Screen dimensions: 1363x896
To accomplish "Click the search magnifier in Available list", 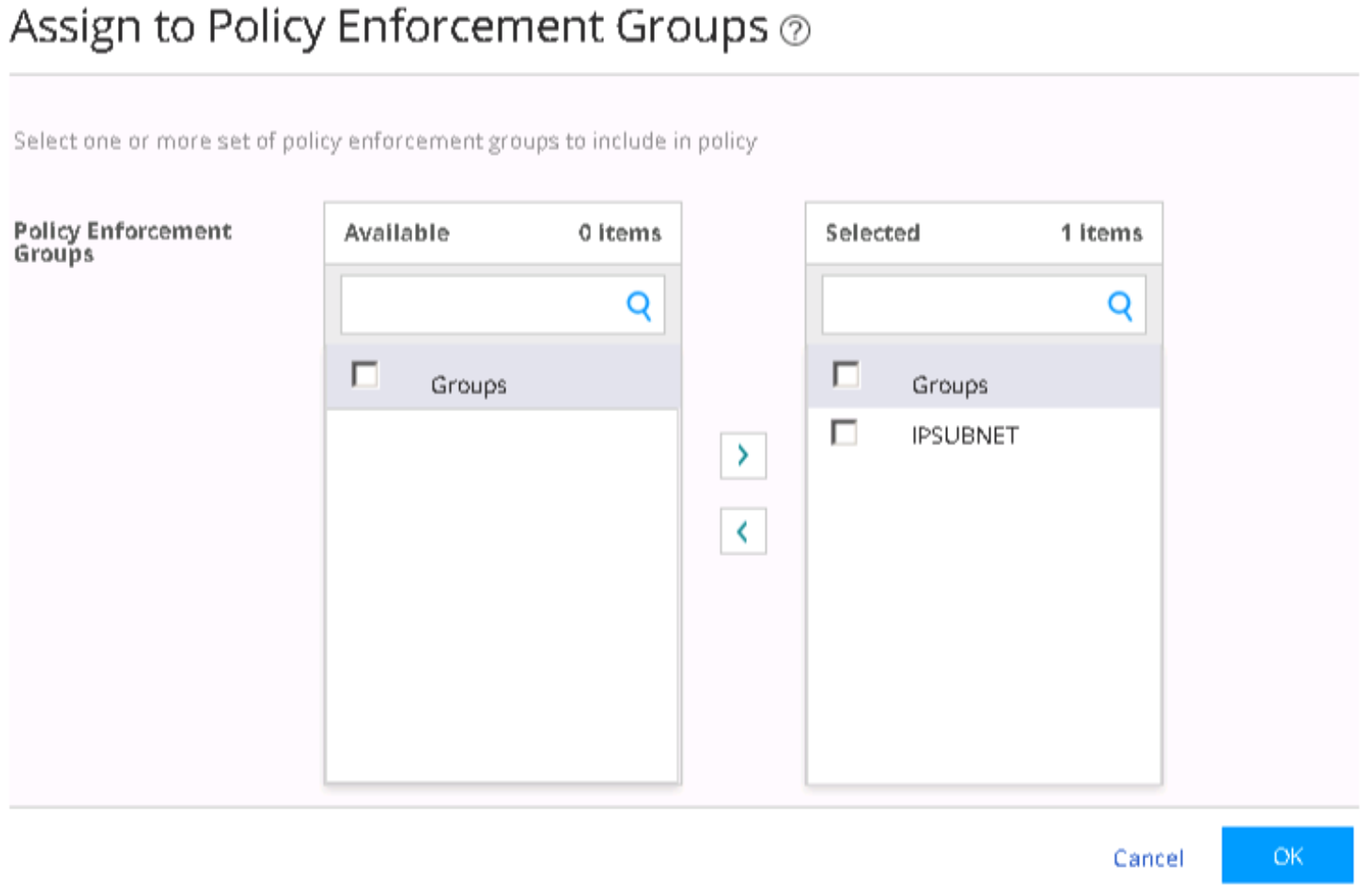I will pos(638,305).
